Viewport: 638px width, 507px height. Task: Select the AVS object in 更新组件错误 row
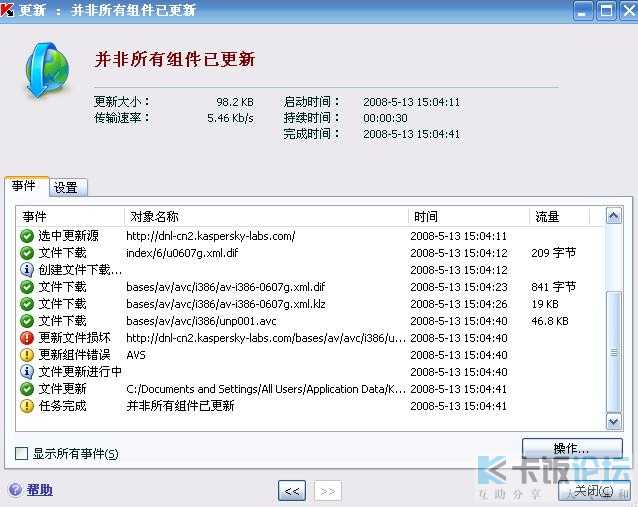(136, 355)
